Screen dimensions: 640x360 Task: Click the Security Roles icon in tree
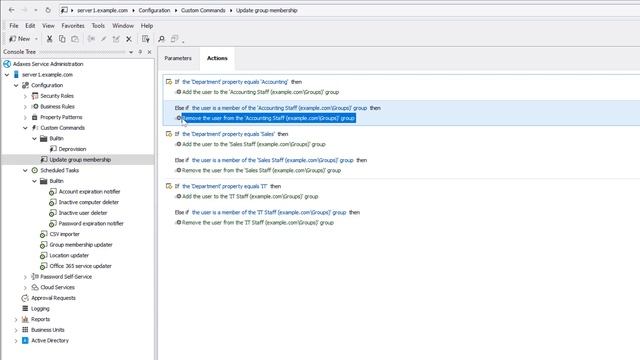pos(35,96)
